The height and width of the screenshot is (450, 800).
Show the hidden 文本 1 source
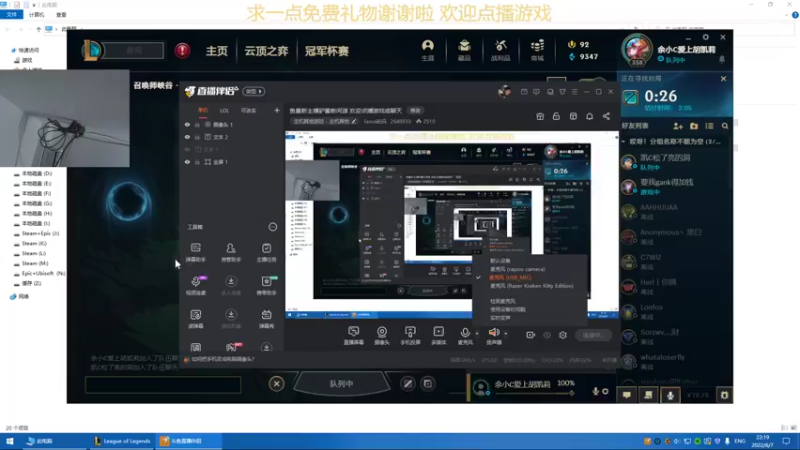[187, 149]
